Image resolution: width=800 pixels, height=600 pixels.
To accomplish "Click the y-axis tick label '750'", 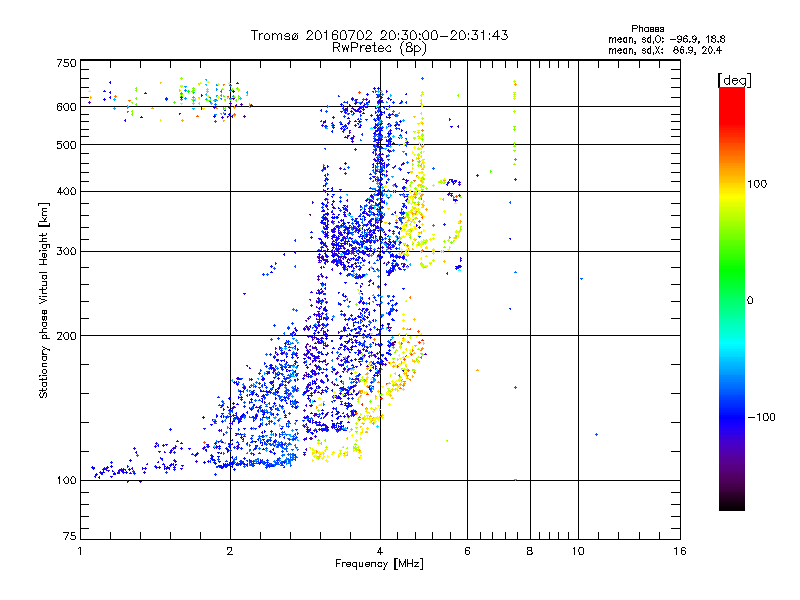I will point(67,63).
